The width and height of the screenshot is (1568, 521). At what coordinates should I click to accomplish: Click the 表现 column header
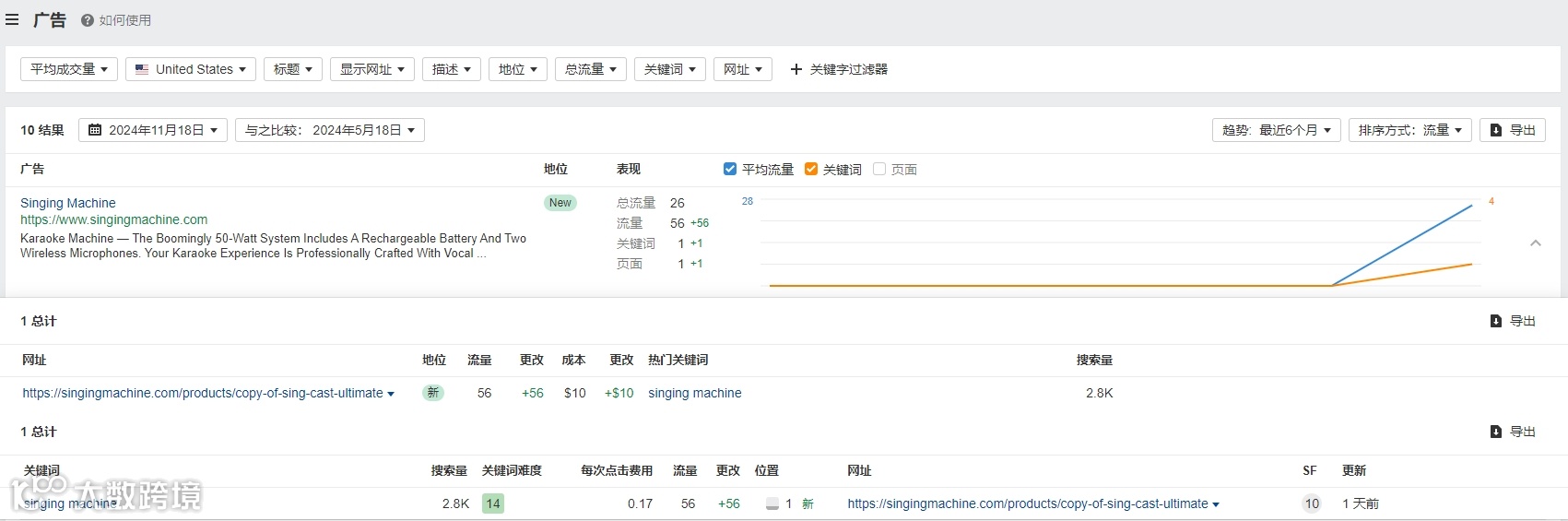(x=629, y=169)
